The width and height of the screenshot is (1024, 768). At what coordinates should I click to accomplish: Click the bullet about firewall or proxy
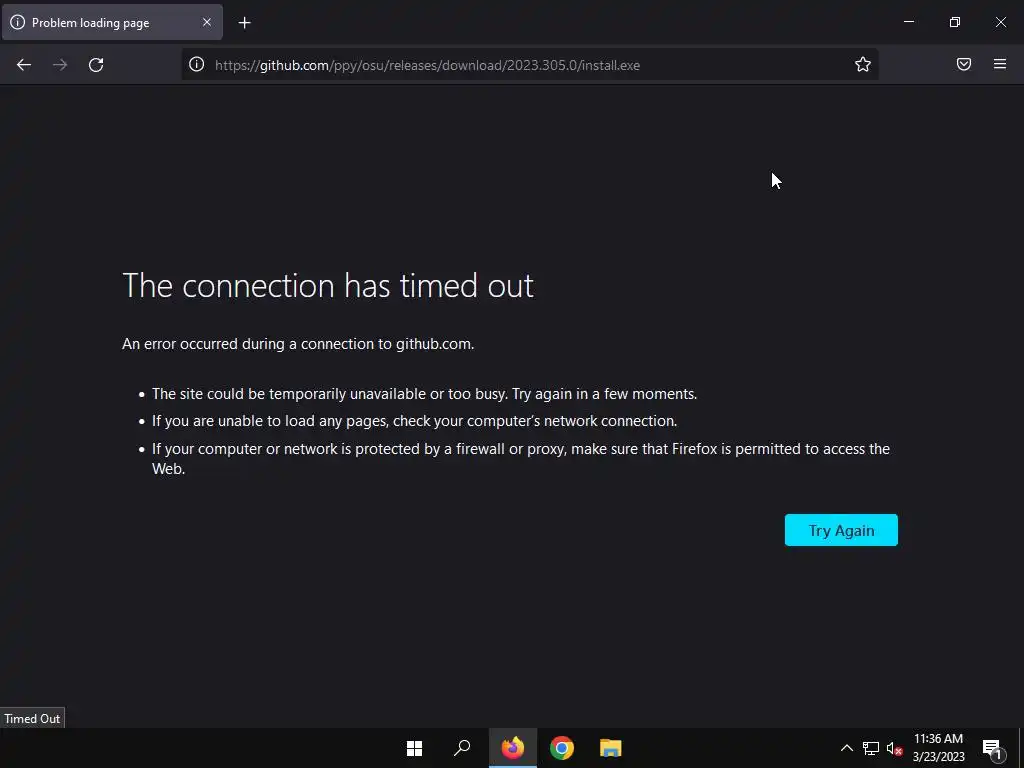pyautogui.click(x=520, y=458)
